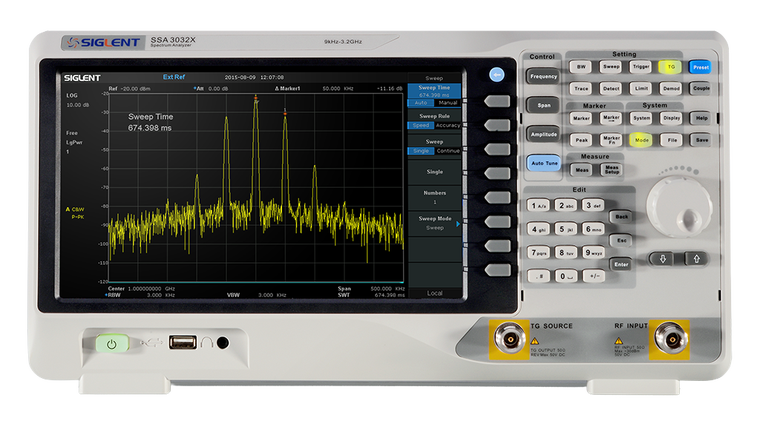Toggle the lit TG key
The image size is (760, 427).
point(670,67)
